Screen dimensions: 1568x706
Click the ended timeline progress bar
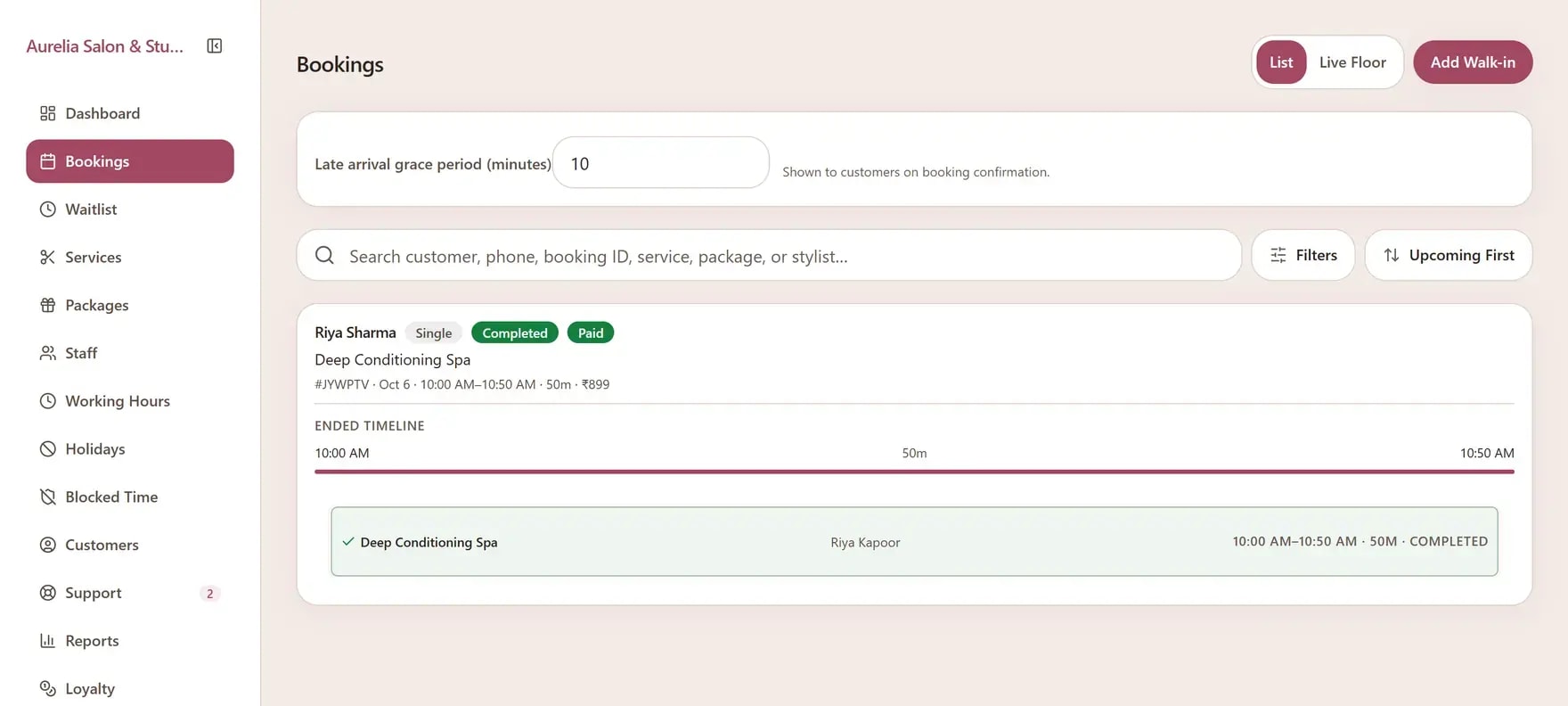914,472
